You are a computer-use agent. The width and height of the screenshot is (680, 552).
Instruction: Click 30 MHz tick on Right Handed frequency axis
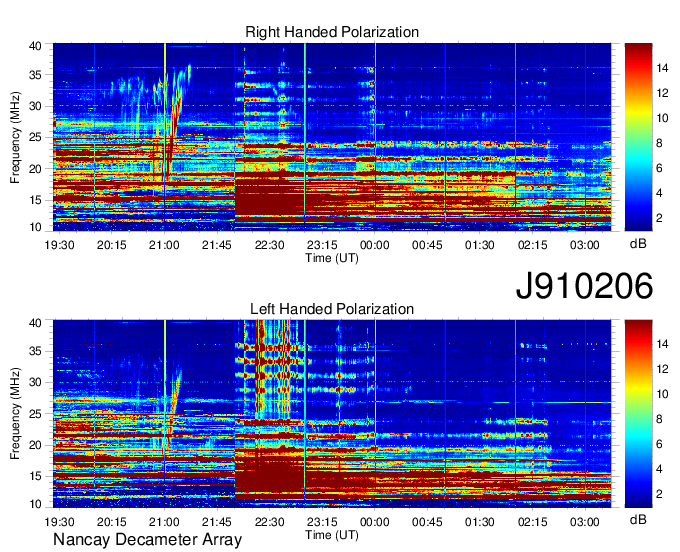35,106
